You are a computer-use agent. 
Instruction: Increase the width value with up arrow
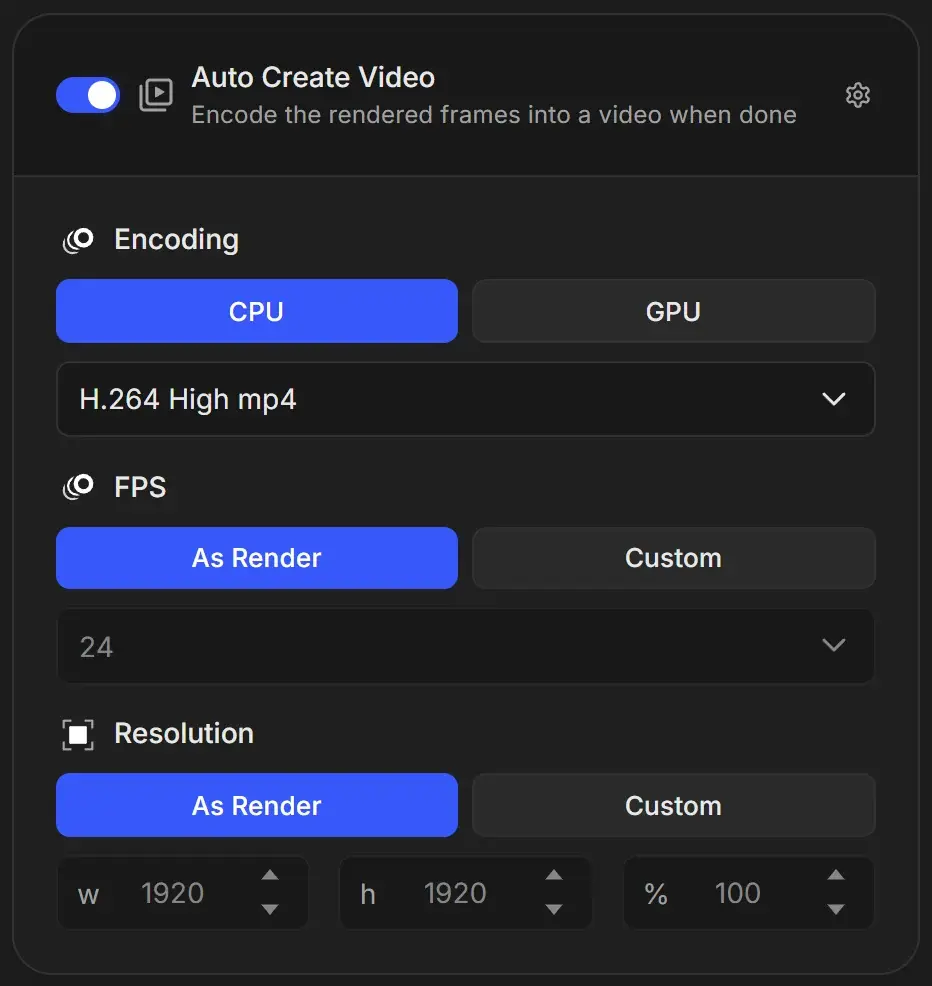coord(270,875)
